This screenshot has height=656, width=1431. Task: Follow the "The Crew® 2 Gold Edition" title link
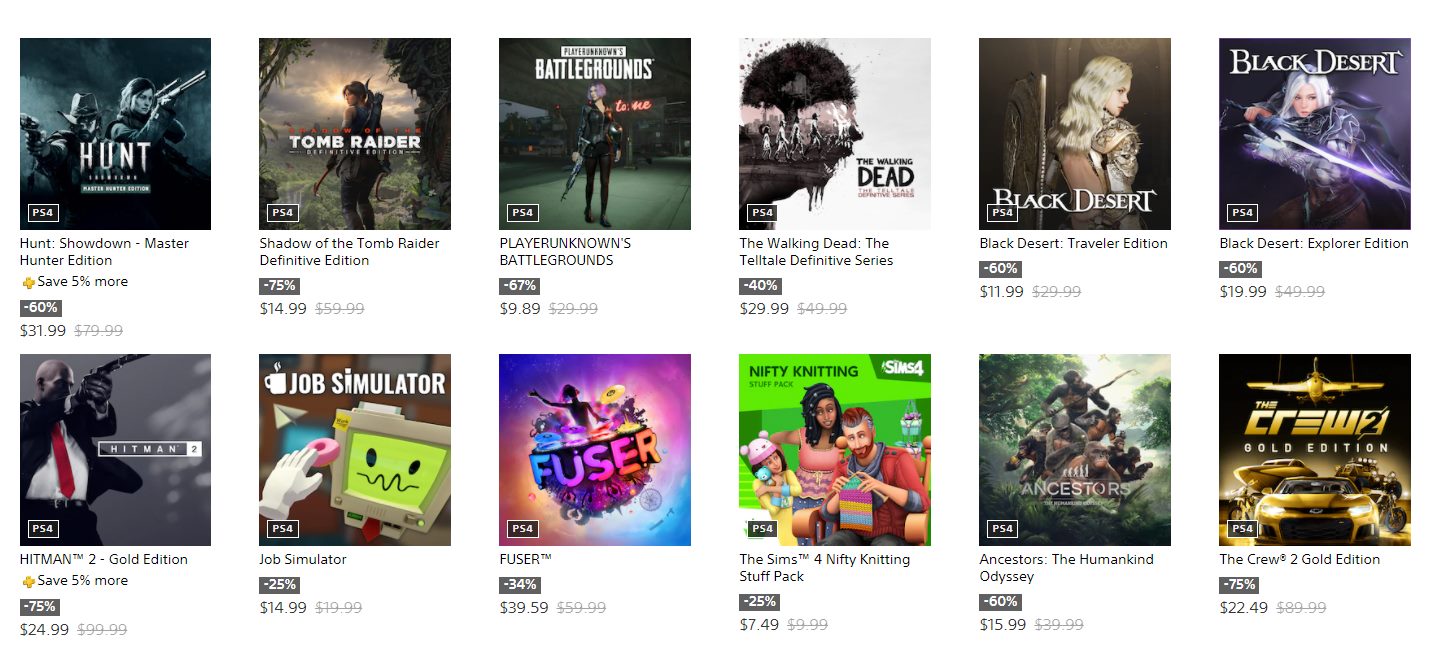click(x=1300, y=559)
